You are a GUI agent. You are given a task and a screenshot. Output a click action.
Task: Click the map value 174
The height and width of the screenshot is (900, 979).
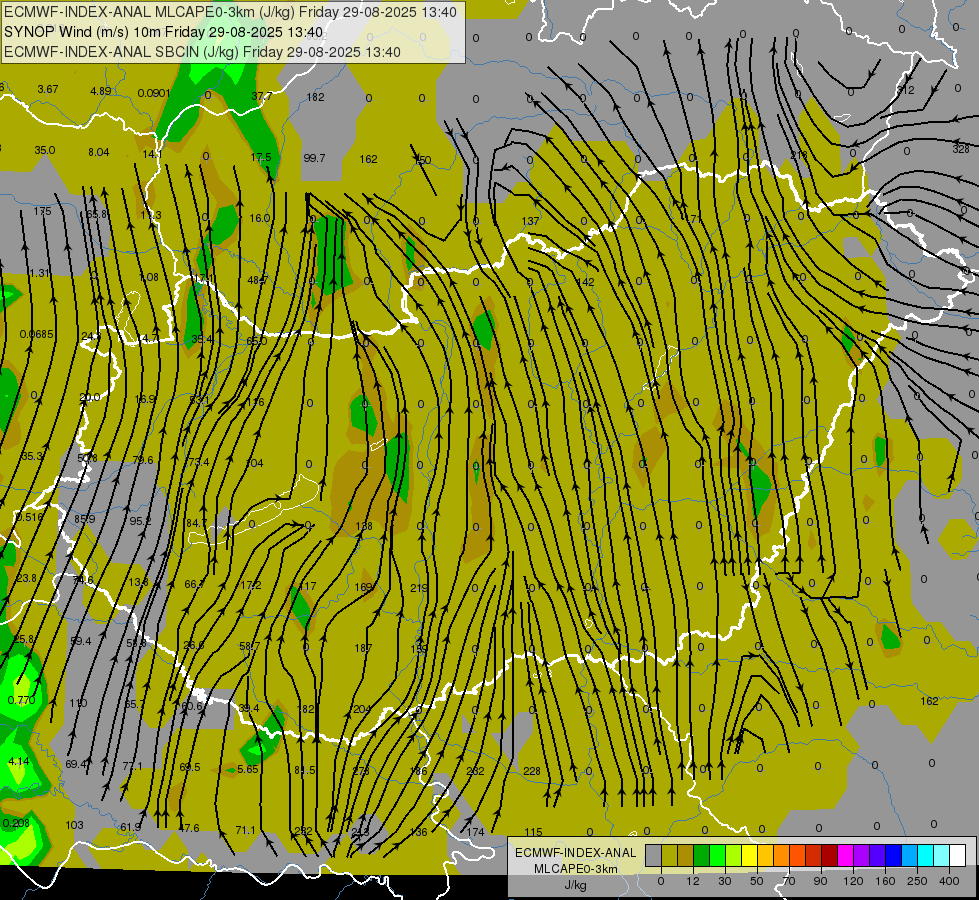pos(475,832)
